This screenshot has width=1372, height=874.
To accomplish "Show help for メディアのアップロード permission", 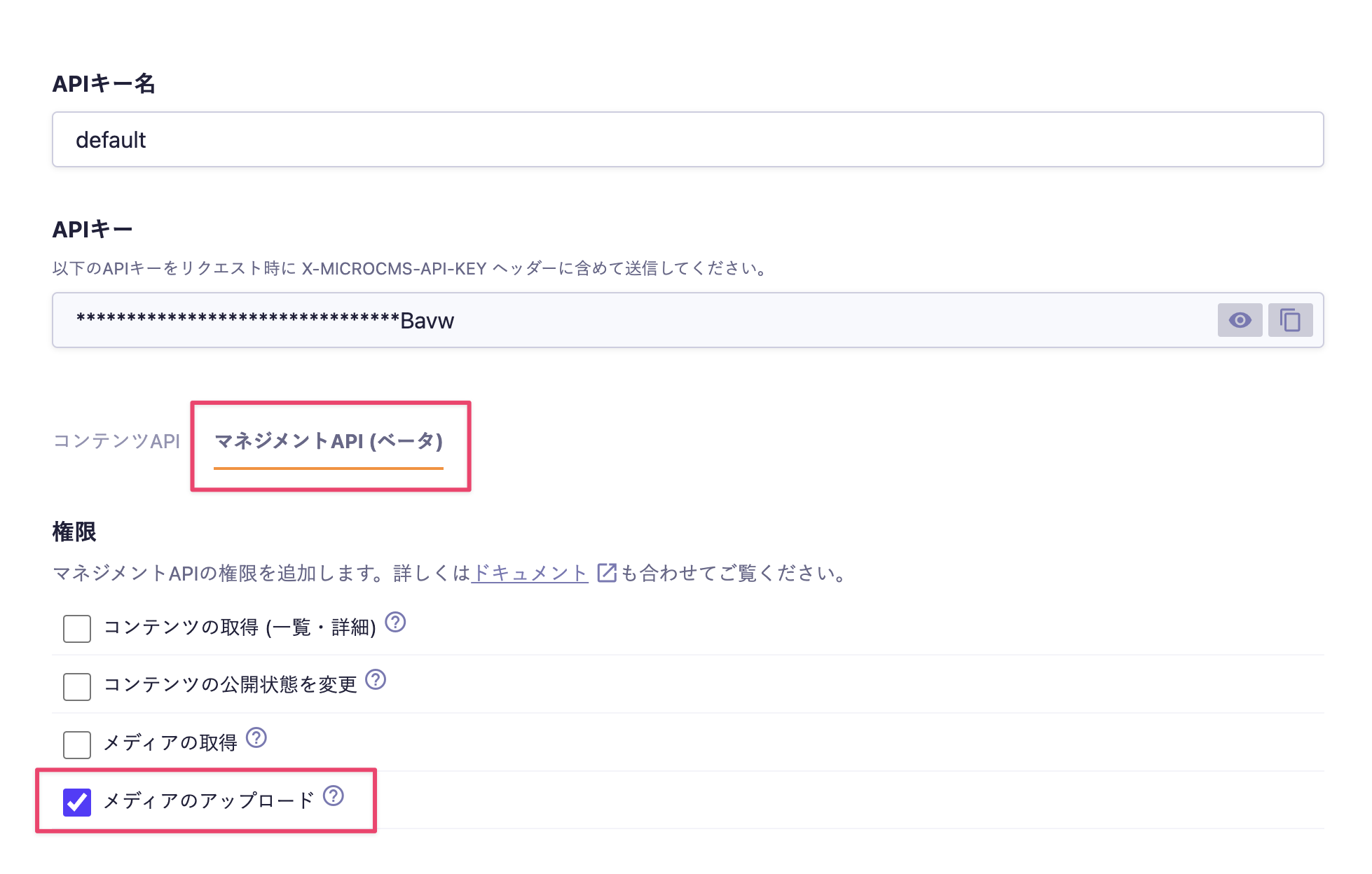I will 334,796.
